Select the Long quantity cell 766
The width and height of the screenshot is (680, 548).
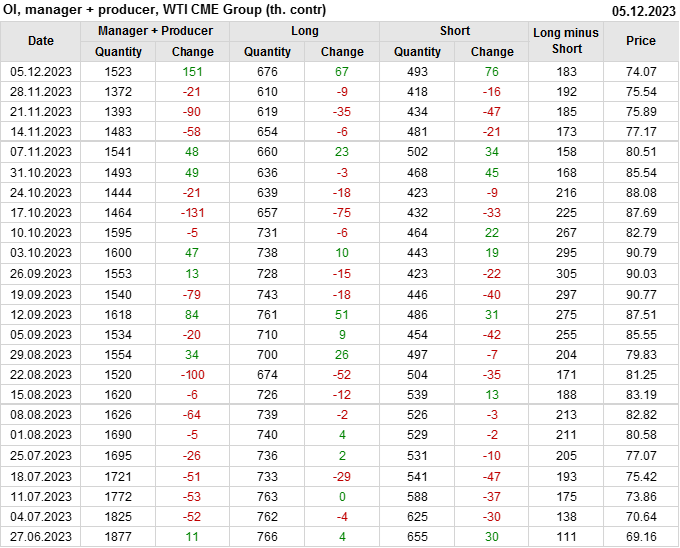(x=268, y=536)
